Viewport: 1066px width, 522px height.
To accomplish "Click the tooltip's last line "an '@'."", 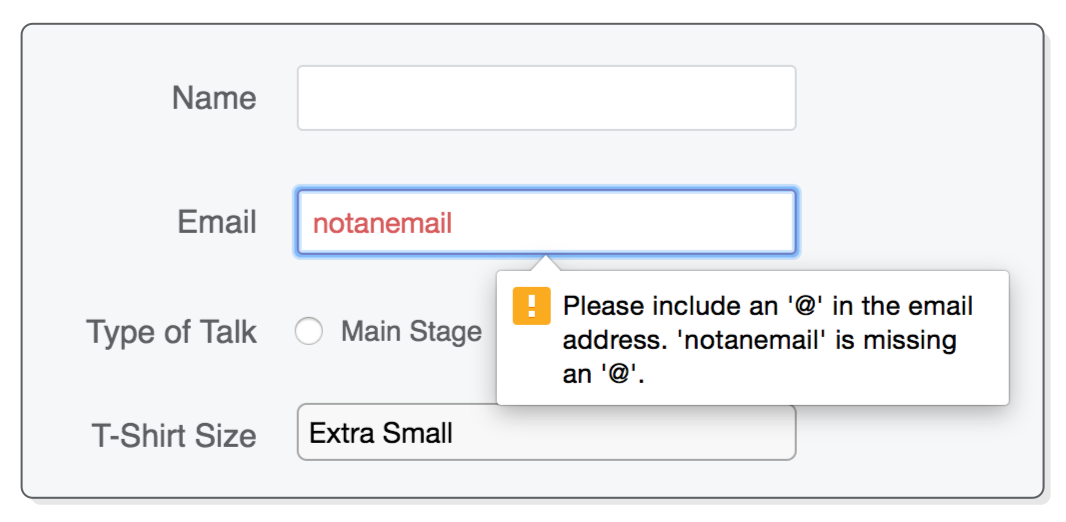I will [601, 374].
